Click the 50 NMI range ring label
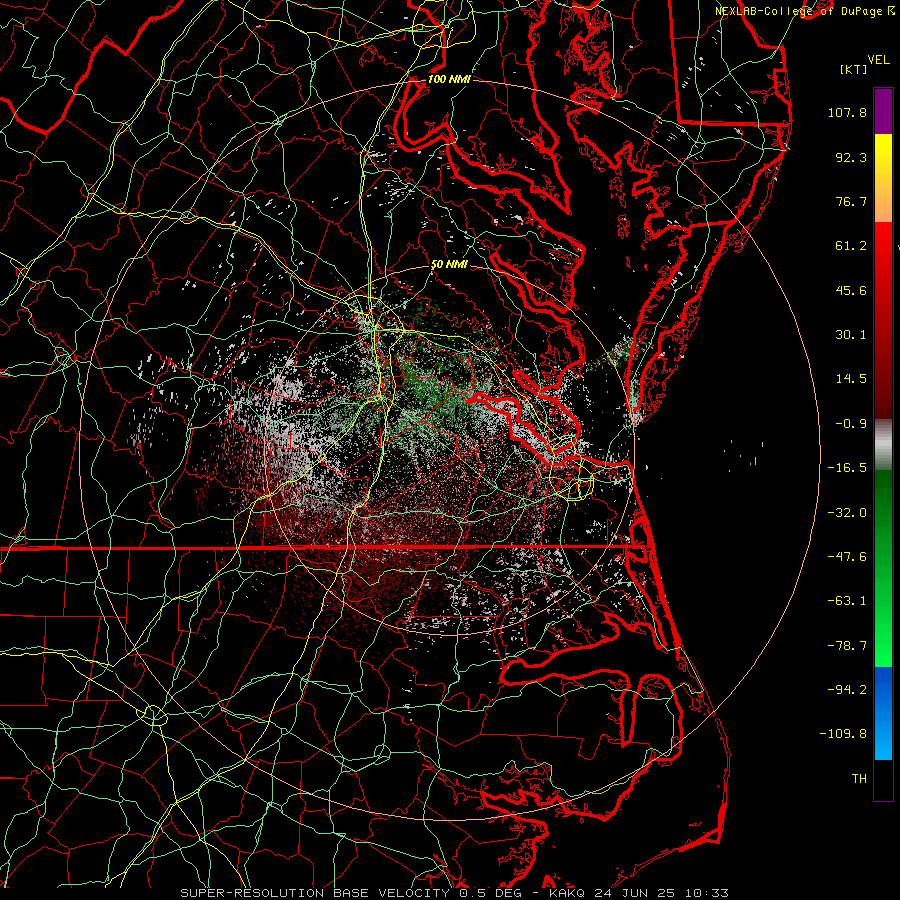This screenshot has height=900, width=900. 449,264
